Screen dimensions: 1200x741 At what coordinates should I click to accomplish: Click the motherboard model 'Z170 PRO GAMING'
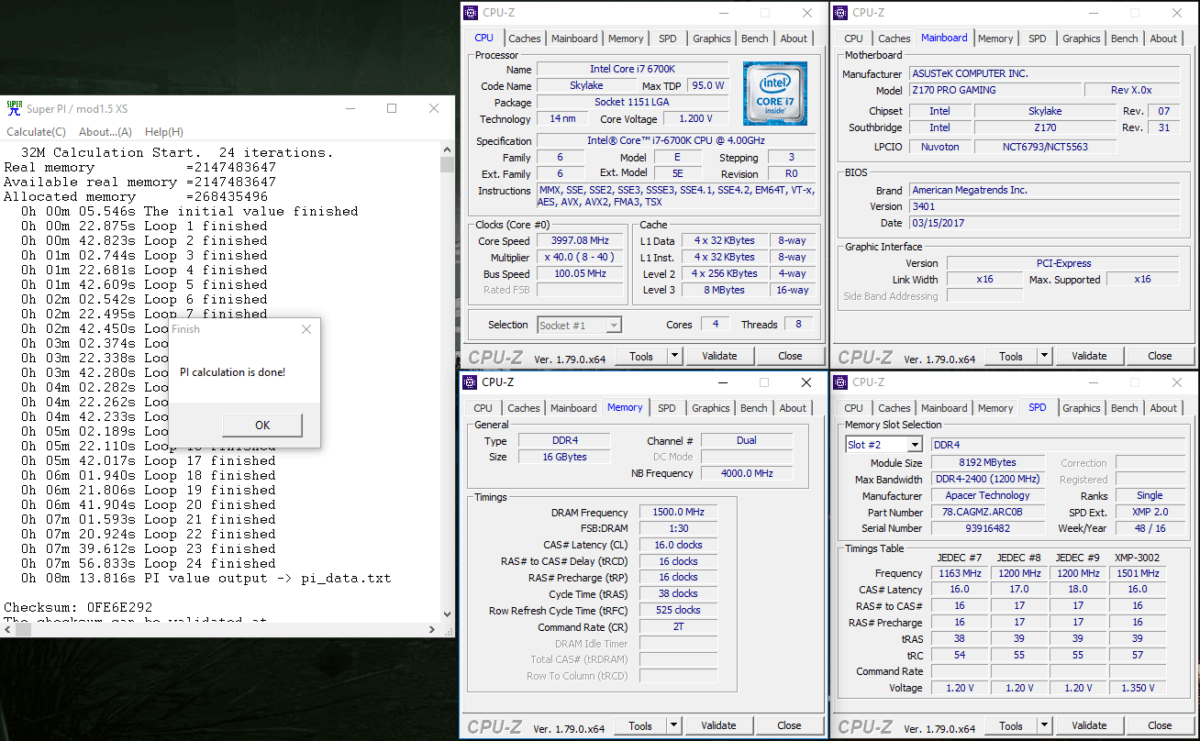(994, 90)
